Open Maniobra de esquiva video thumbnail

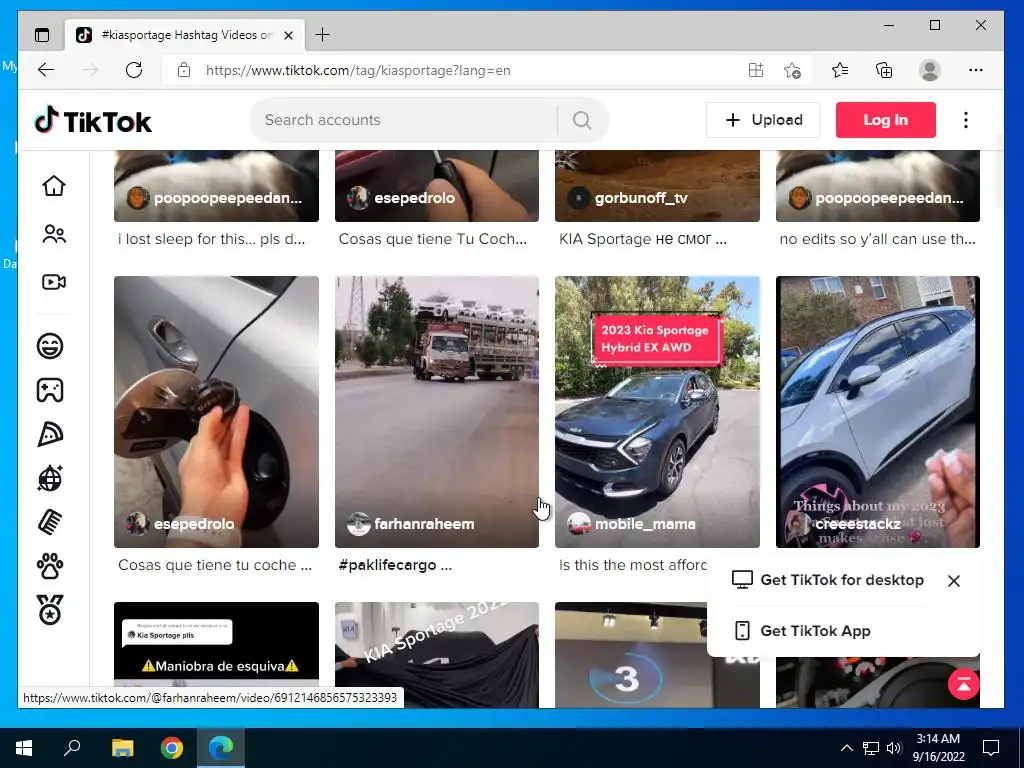[216, 654]
